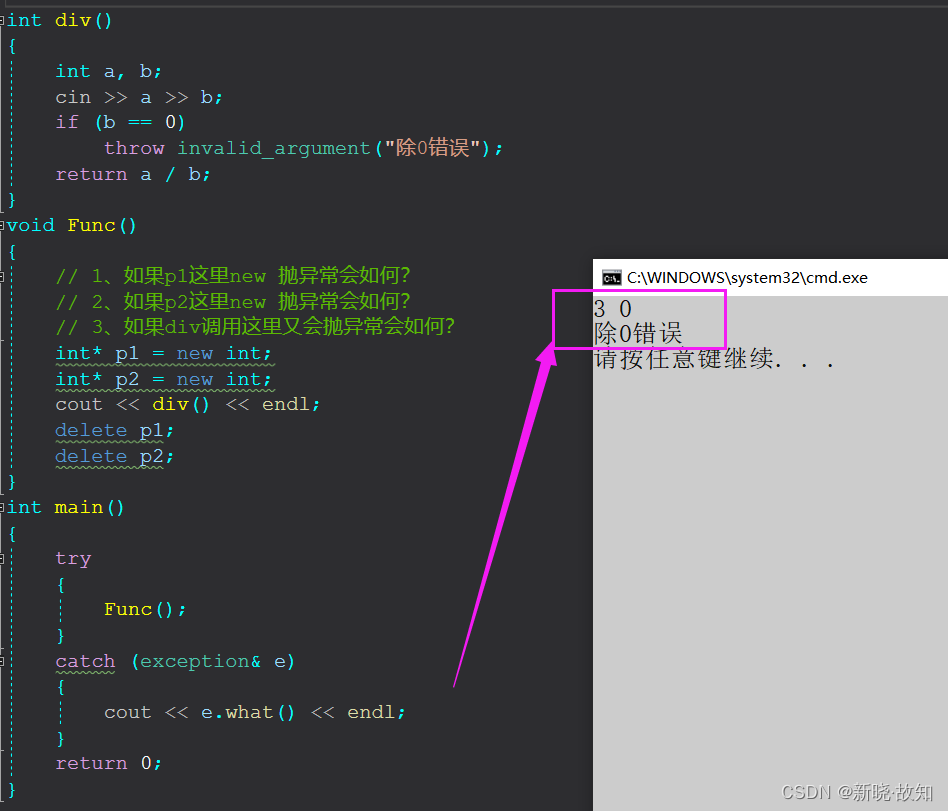The image size is (948, 811).
Task: Collapse the comment block starting with // 1
Action: point(2,277)
